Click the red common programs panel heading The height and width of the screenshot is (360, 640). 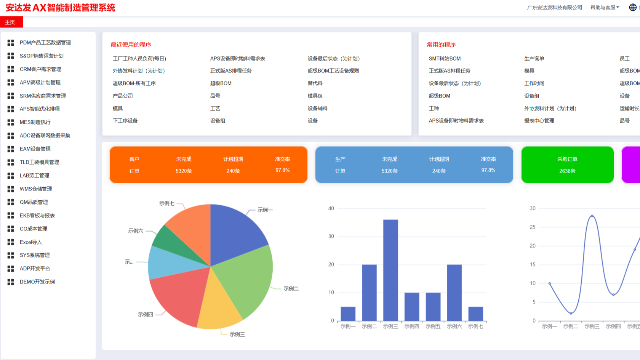(441, 44)
